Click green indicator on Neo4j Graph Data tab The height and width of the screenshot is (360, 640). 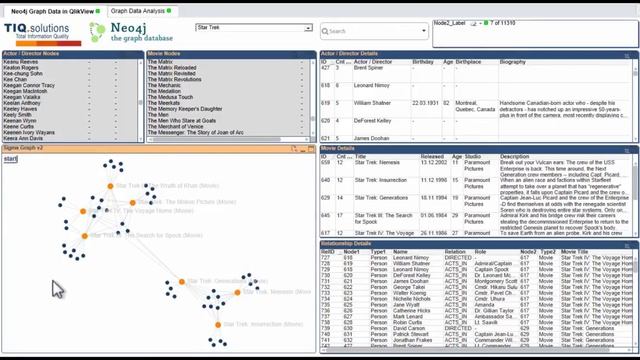(98, 11)
